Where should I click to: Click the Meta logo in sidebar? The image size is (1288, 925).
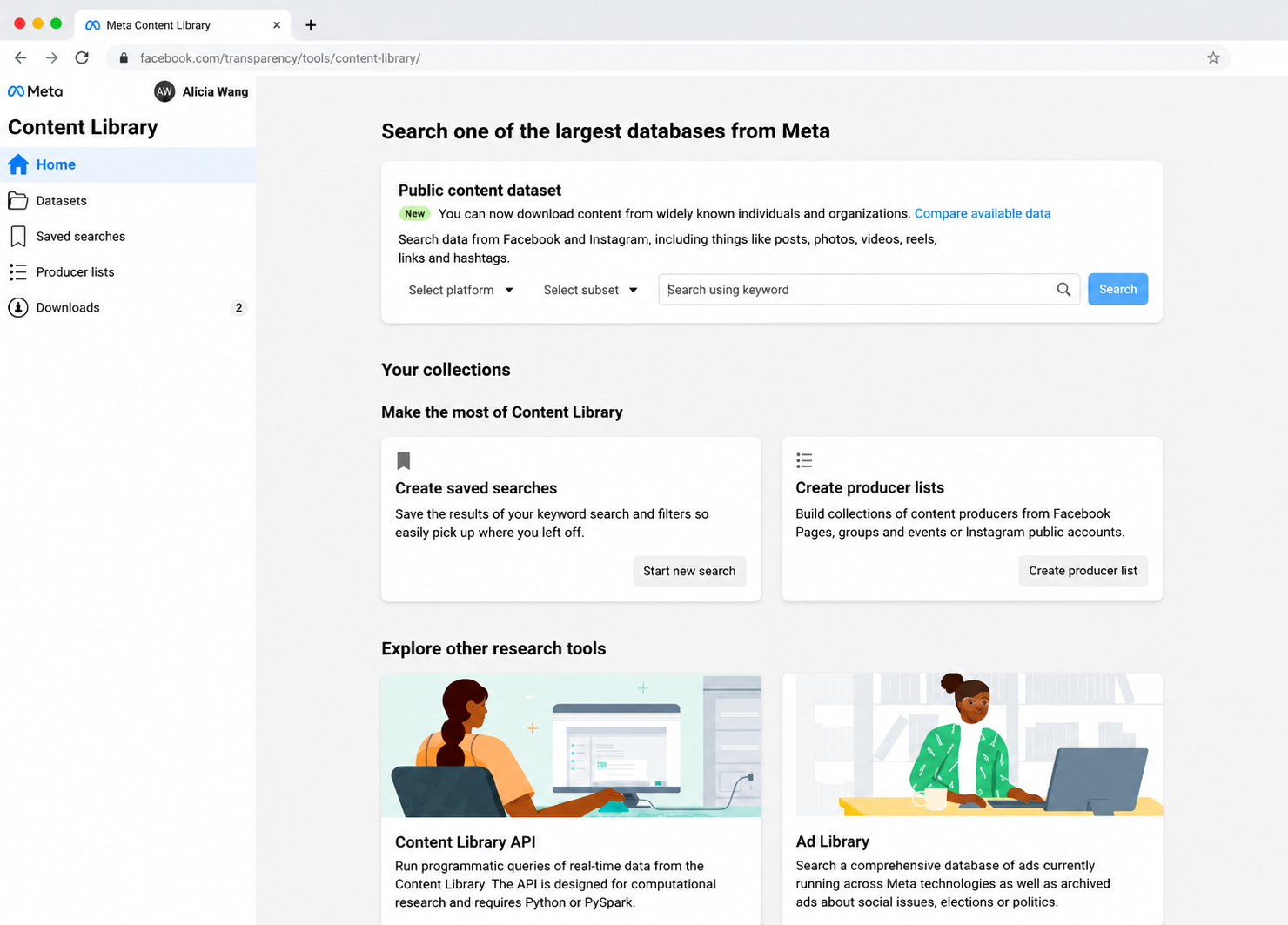click(x=35, y=91)
